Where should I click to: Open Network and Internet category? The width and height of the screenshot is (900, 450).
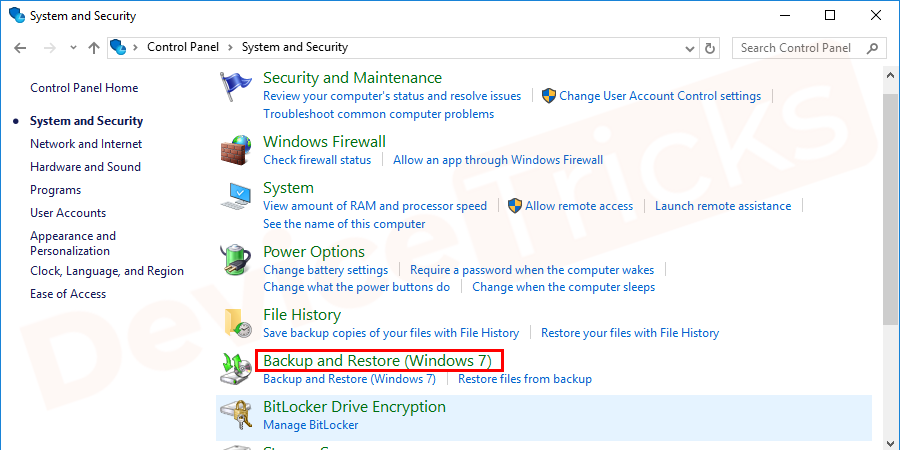coord(86,144)
